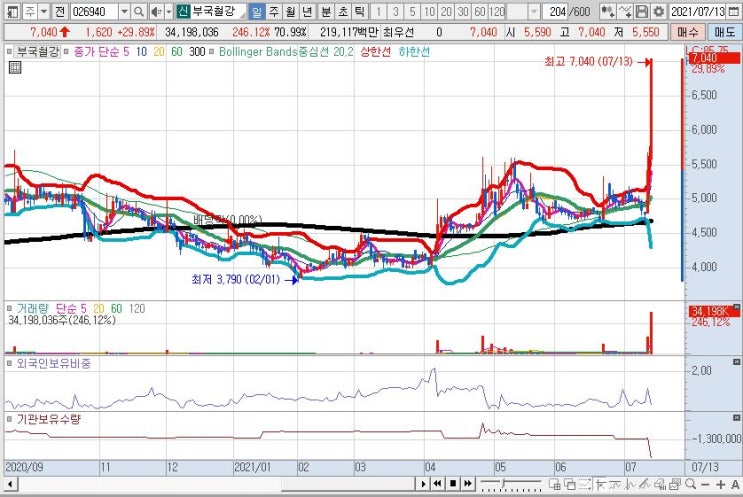Click the add indicator chart icon

tap(607, 11)
